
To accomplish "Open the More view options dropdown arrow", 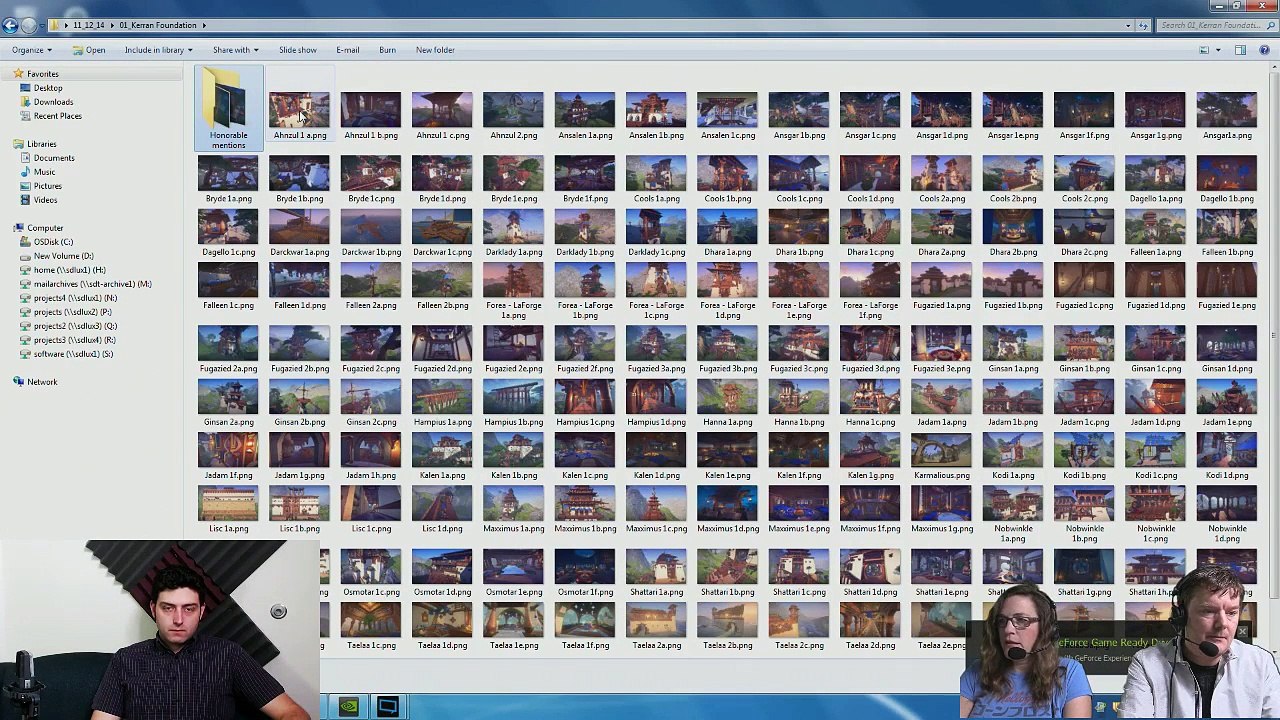I will click(1217, 50).
